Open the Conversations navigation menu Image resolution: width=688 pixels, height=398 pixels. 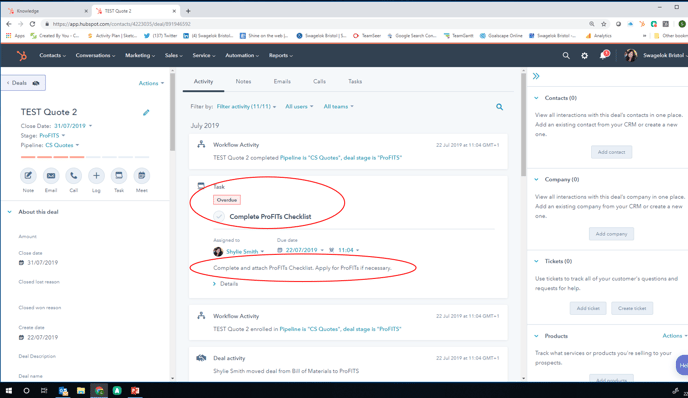[95, 56]
